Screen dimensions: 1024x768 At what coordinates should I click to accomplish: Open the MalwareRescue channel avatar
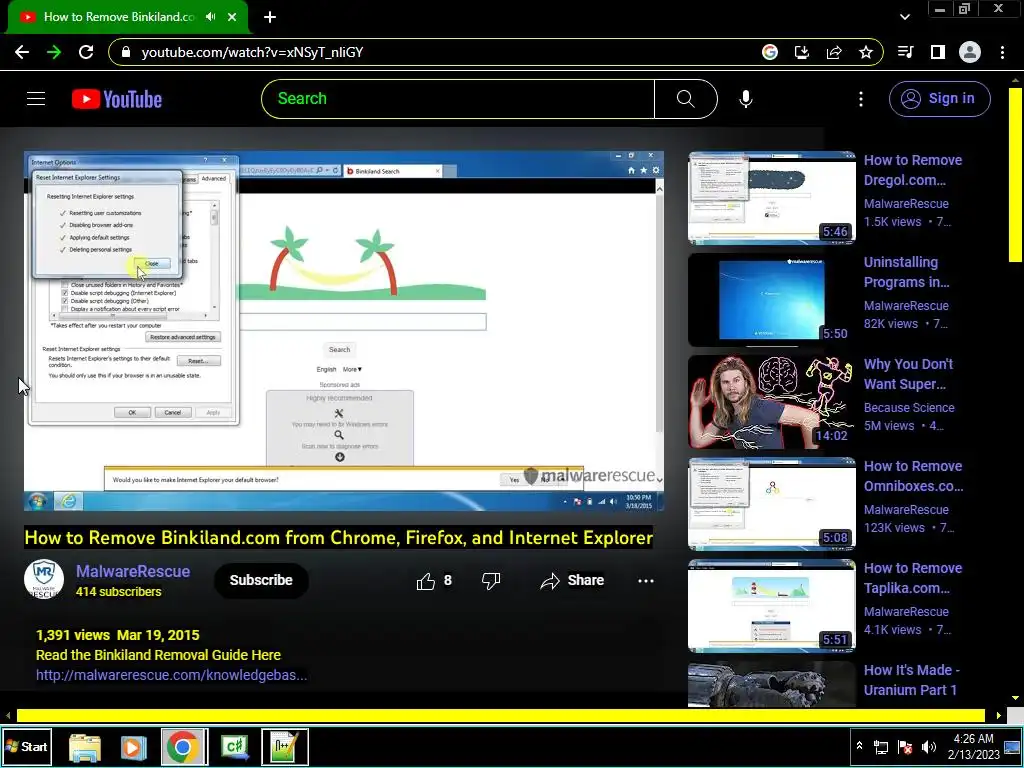click(x=44, y=579)
